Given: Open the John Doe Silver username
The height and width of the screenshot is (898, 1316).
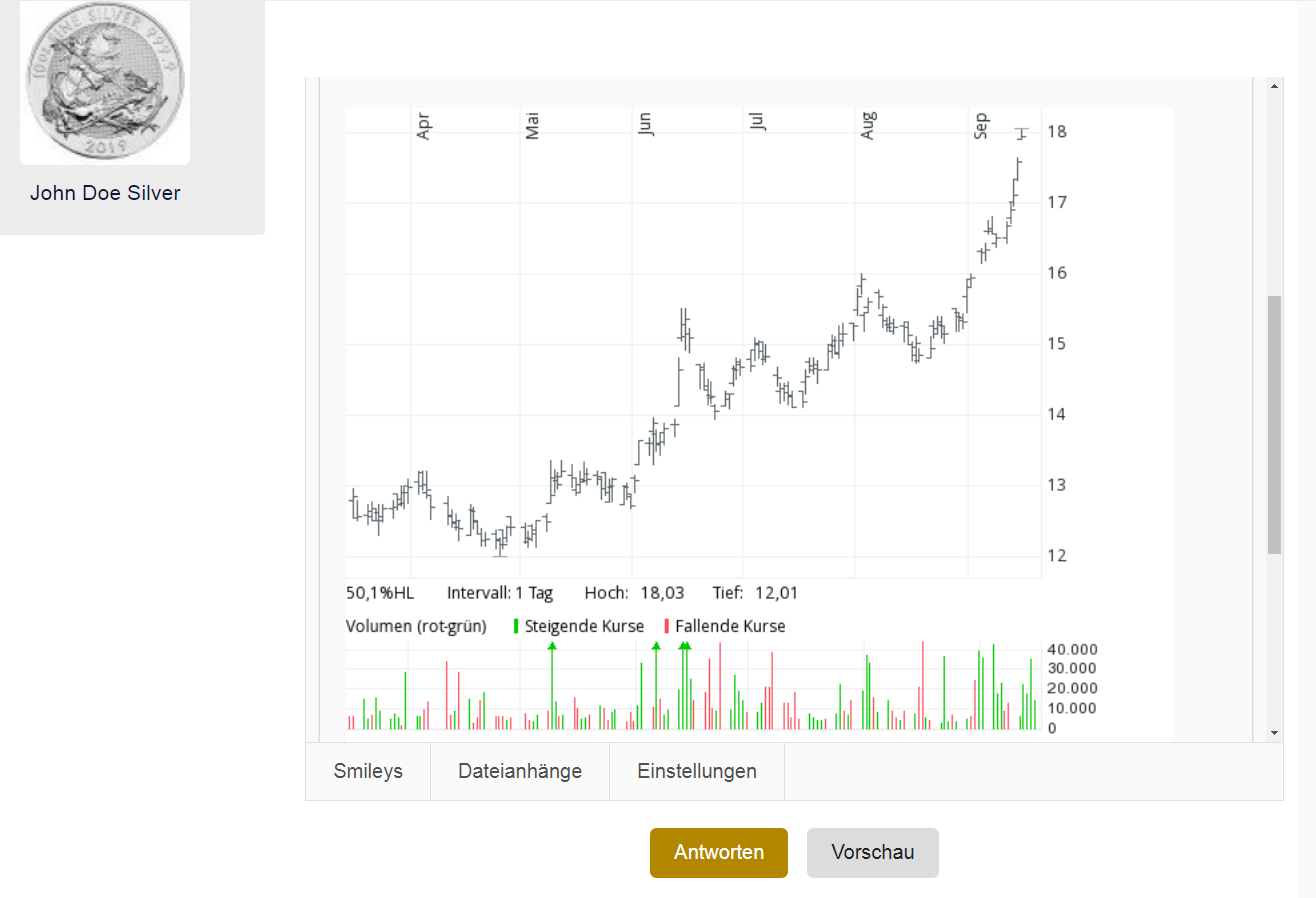Looking at the screenshot, I should 105,193.
